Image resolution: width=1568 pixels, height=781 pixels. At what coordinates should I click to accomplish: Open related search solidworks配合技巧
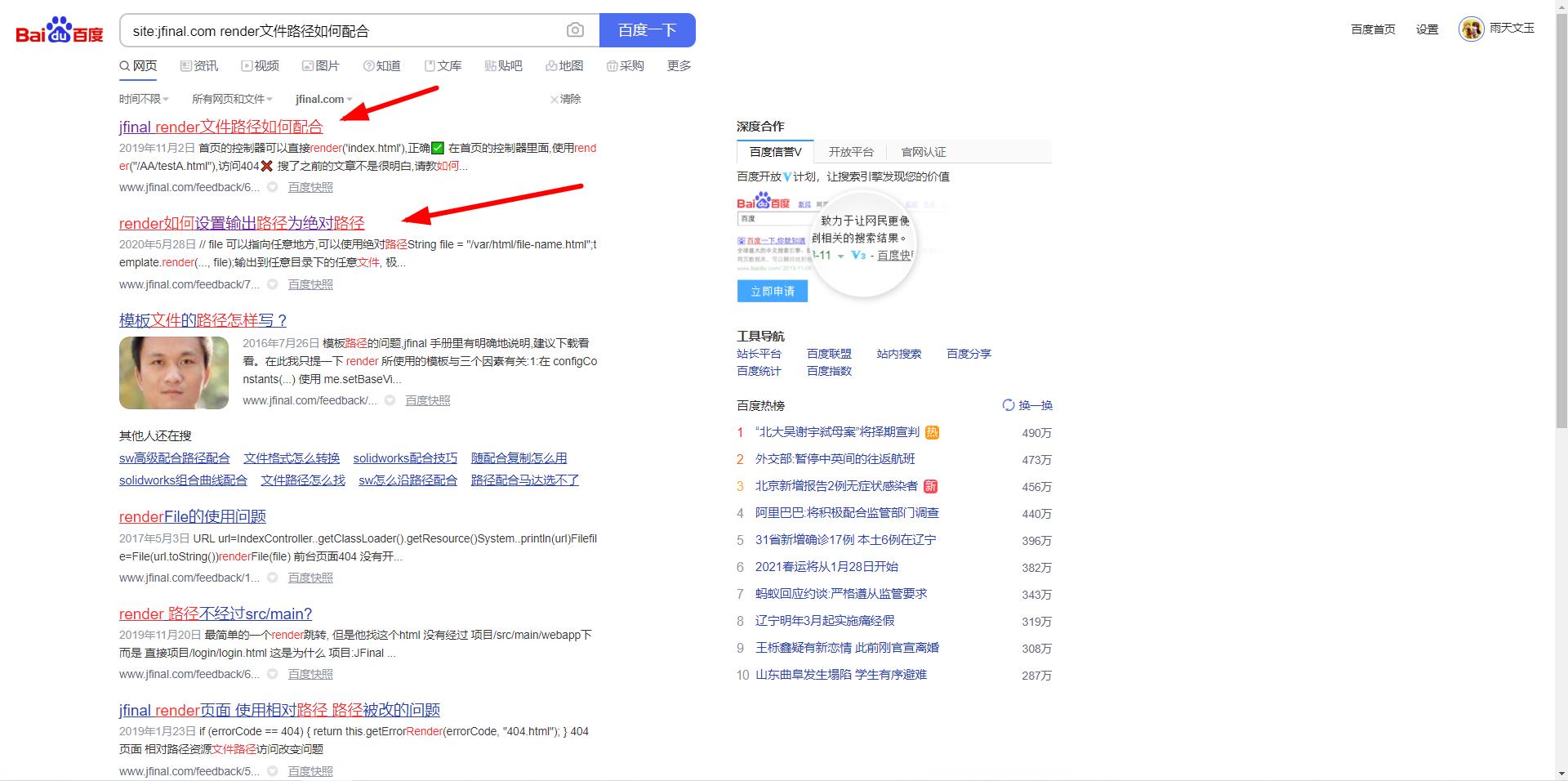click(x=405, y=458)
